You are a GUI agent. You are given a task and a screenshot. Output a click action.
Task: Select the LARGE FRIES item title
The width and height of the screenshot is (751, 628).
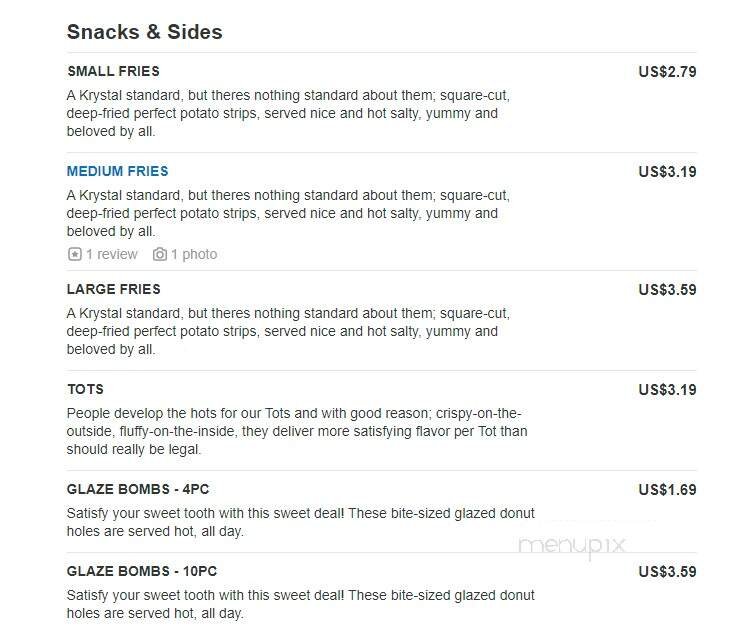[113, 289]
